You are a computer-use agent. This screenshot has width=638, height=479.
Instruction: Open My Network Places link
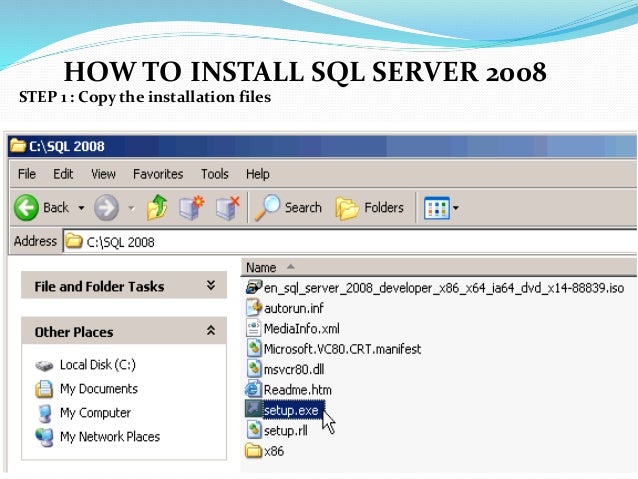point(110,437)
